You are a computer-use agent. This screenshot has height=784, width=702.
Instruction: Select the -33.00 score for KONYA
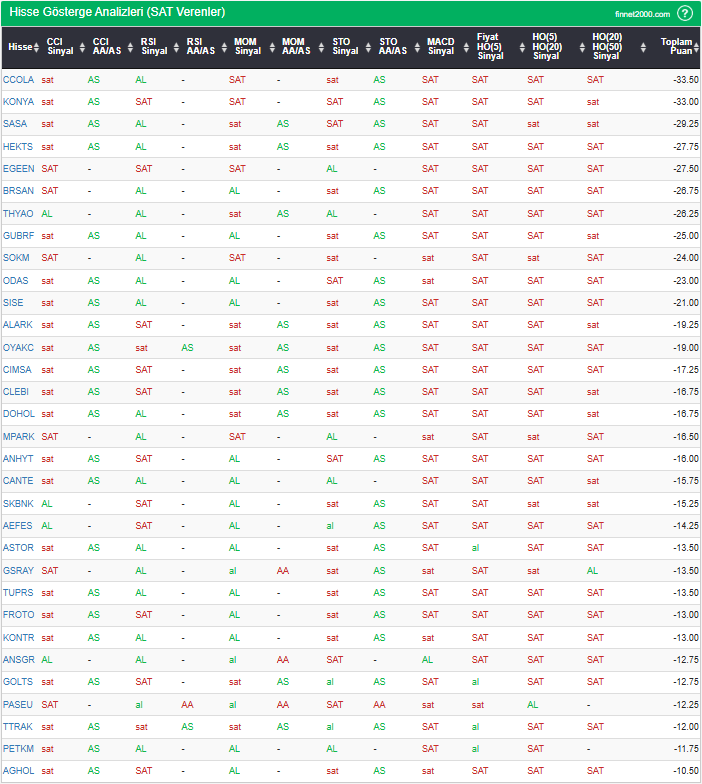pos(686,102)
